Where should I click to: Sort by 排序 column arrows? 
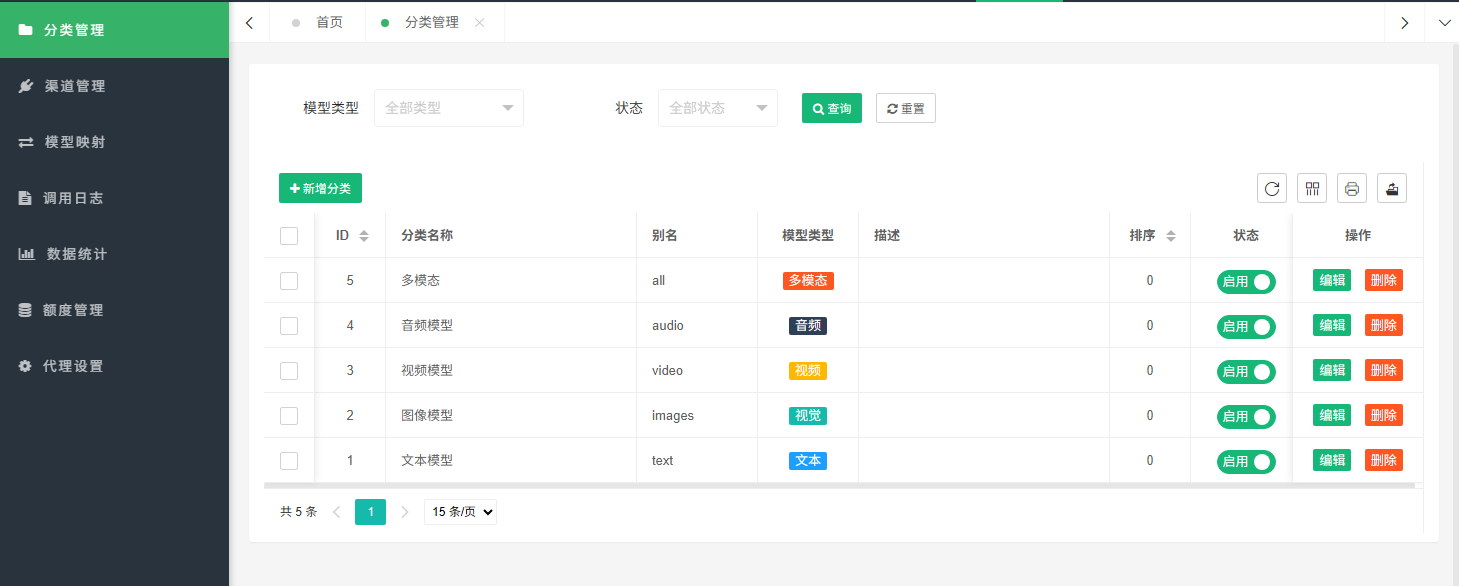click(x=1171, y=236)
